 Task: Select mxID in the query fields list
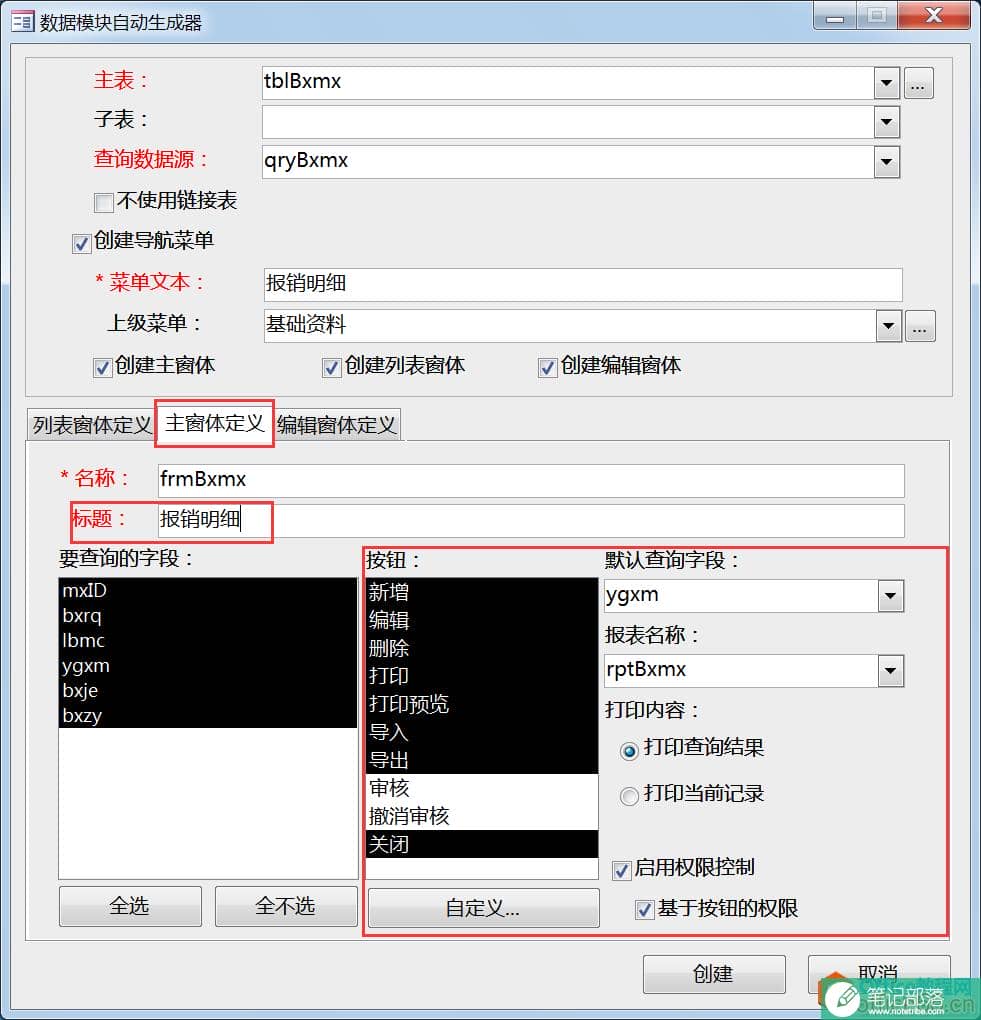[x=208, y=591]
